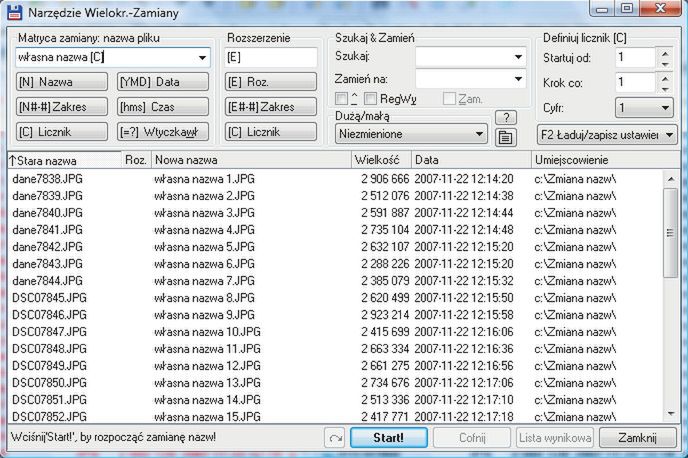Open the Szukaj dropdown list
688x458 pixels.
(x=518, y=57)
